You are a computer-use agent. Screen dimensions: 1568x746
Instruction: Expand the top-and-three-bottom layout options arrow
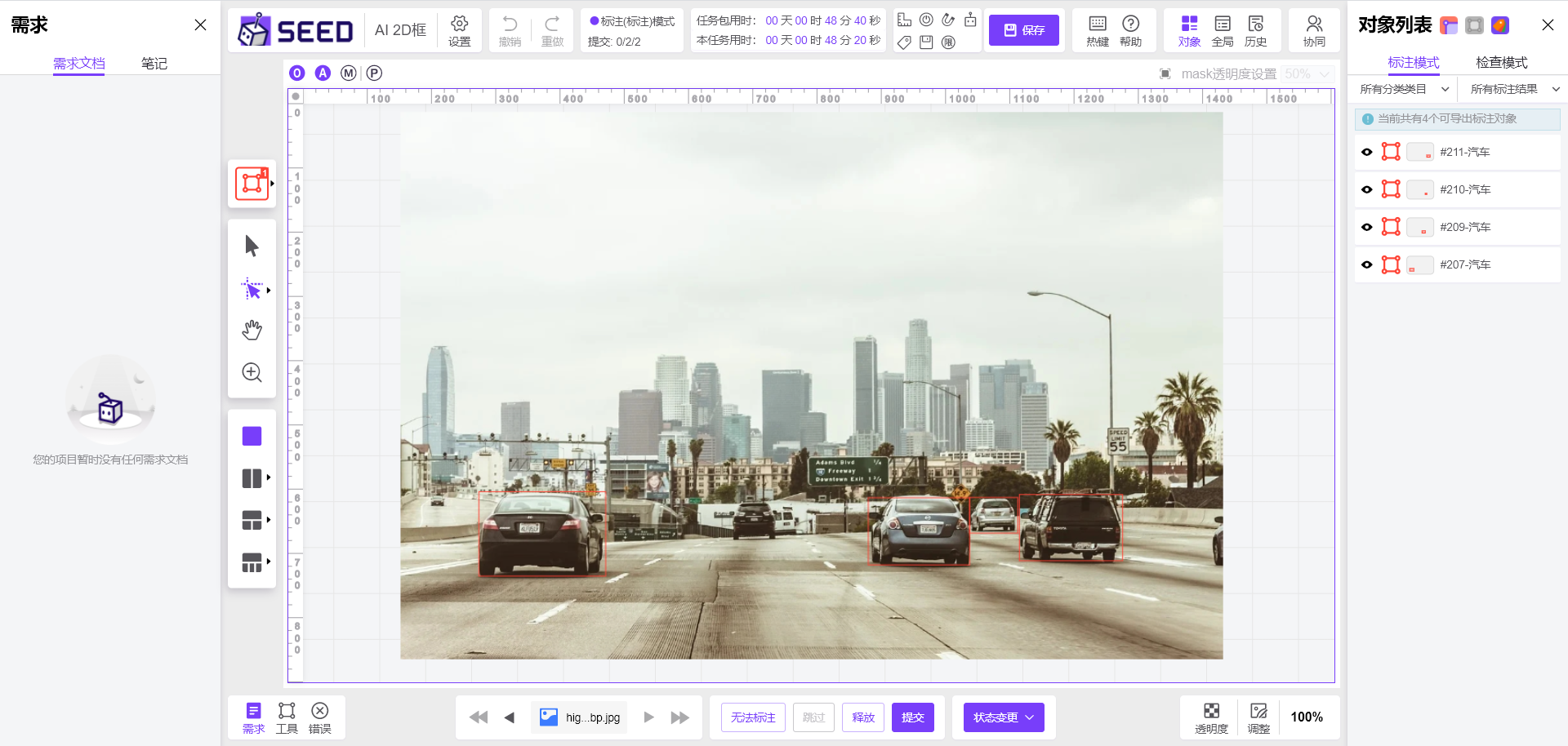tap(269, 562)
